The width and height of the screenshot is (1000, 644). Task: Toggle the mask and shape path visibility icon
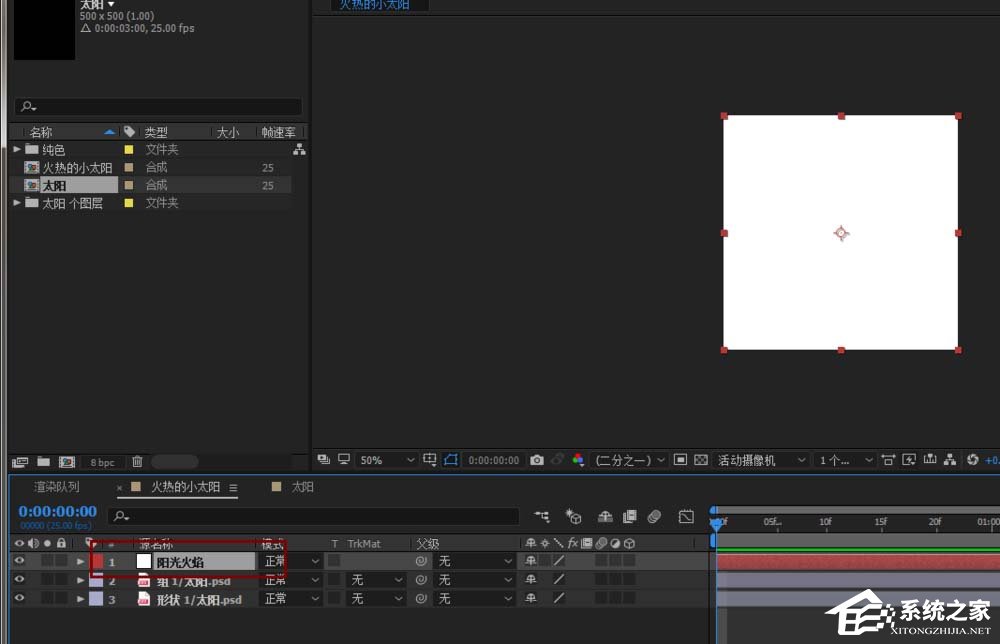451,460
